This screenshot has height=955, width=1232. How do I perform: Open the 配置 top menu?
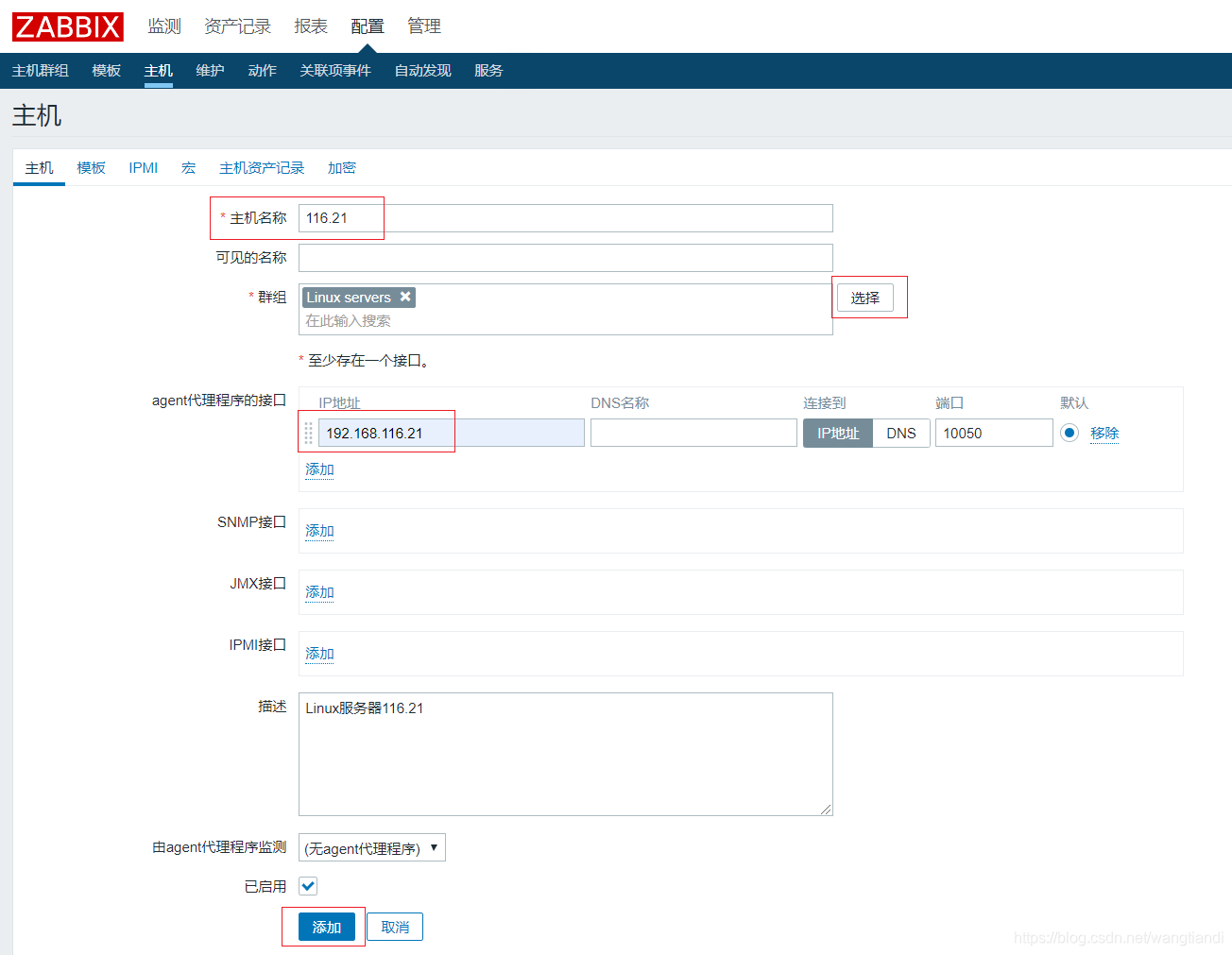(x=368, y=26)
